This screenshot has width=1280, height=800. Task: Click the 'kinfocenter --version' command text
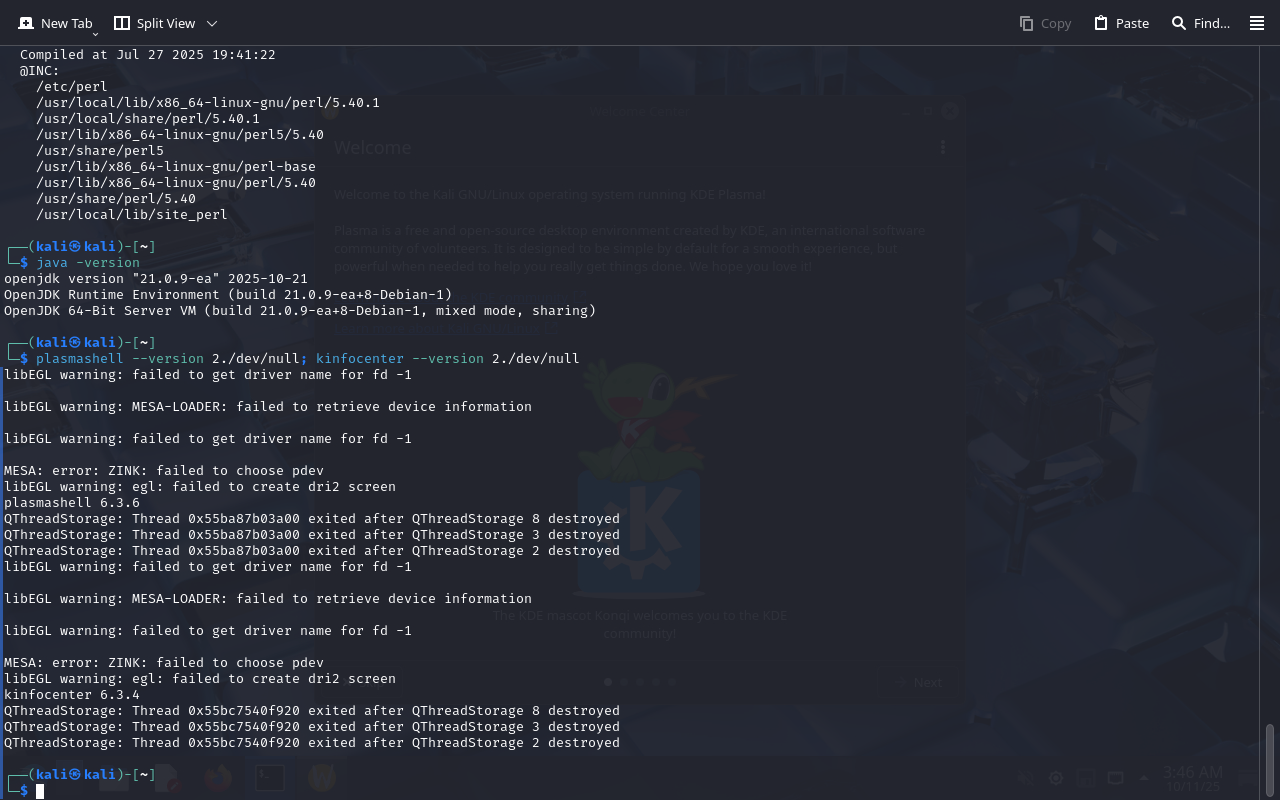click(x=399, y=359)
